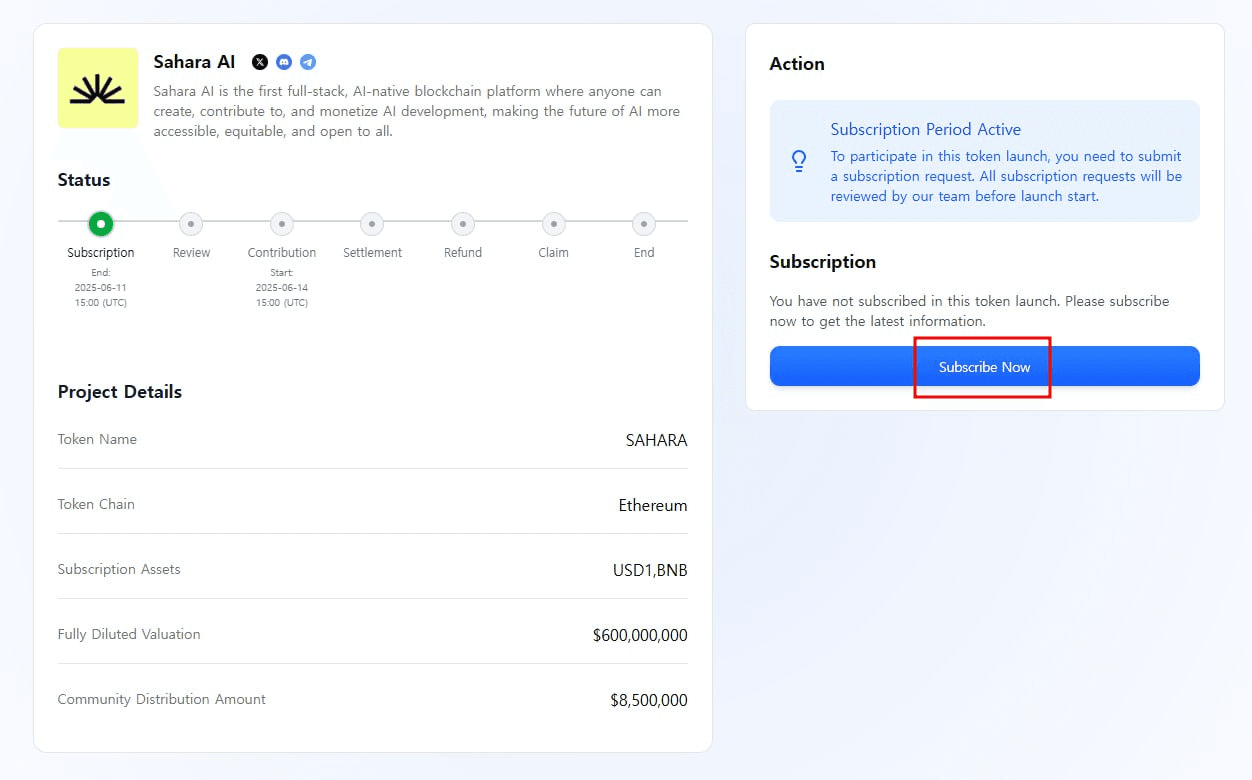Screen dimensions: 1252x780
Task: Open Sahara AI's X (Twitter) profile icon
Action: (260, 62)
